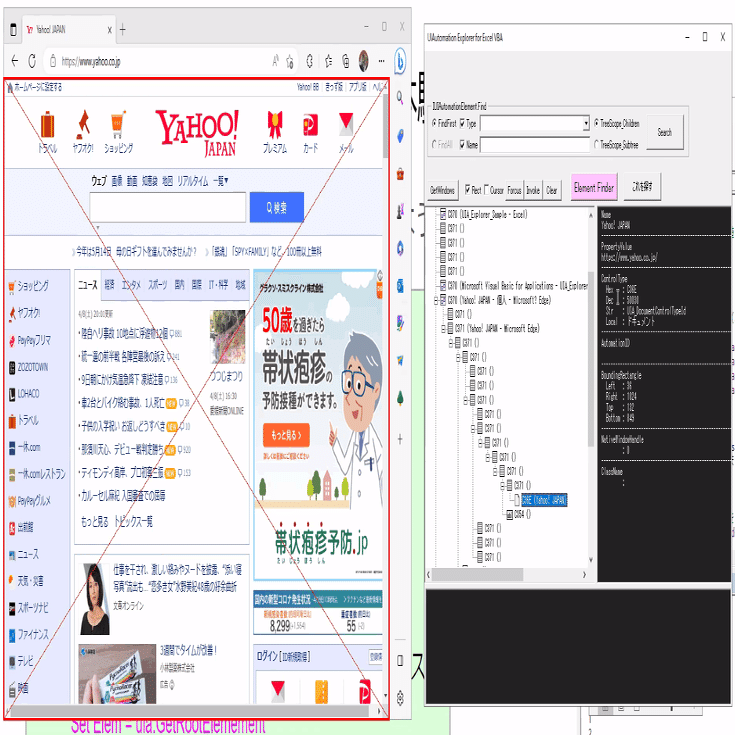This screenshot has height=735, width=735.
Task: Click the element tree vertical scrollbar
Action: tap(591, 359)
